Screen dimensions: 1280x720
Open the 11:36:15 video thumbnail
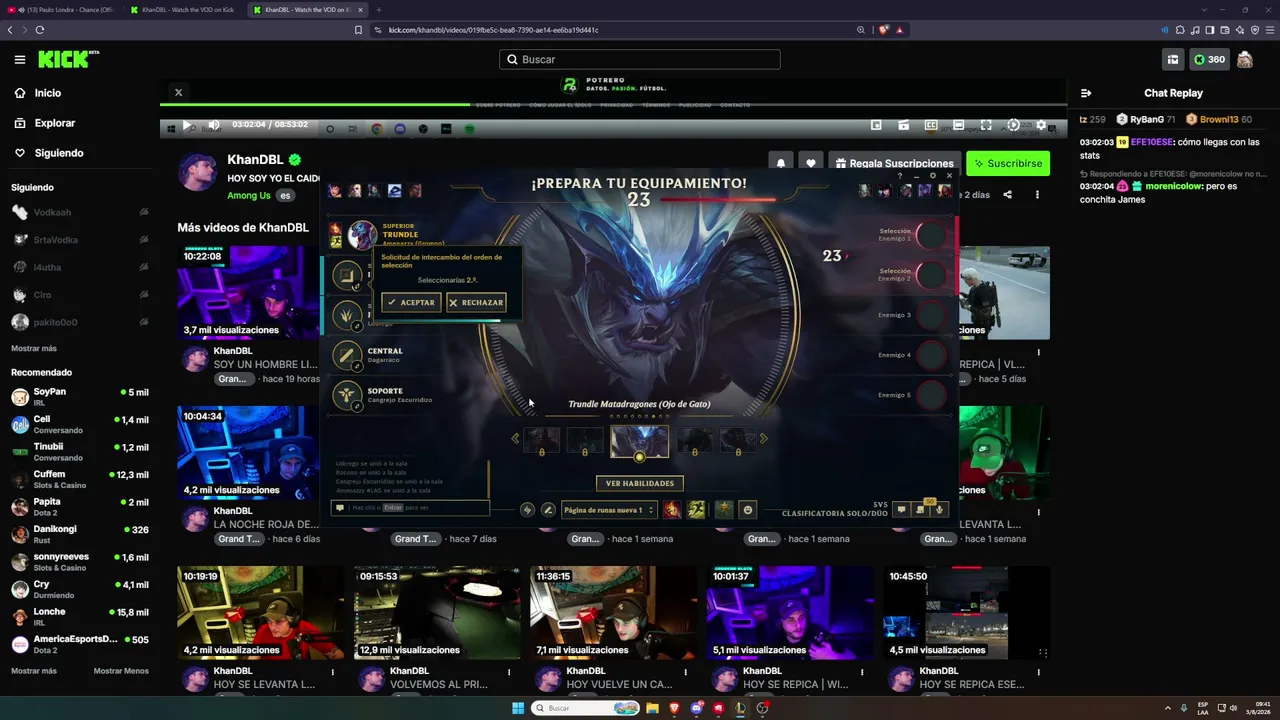tap(613, 613)
